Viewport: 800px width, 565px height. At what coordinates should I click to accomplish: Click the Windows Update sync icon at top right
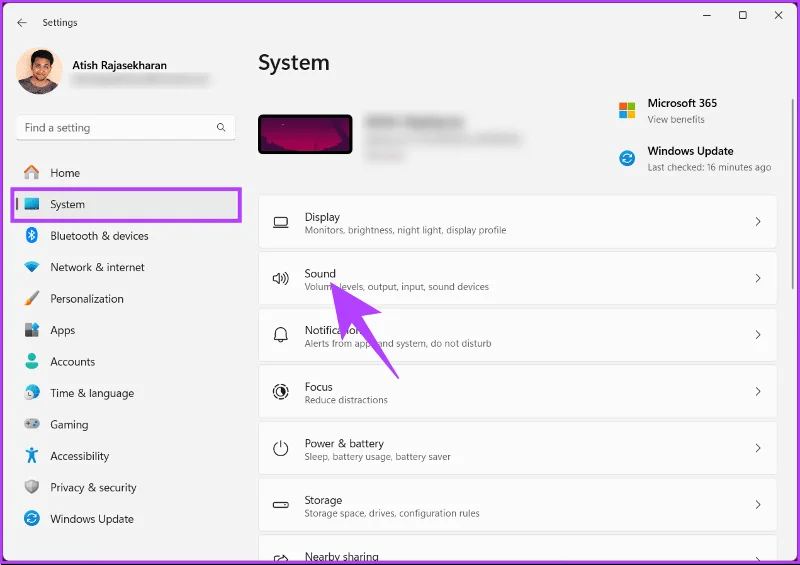(x=627, y=158)
